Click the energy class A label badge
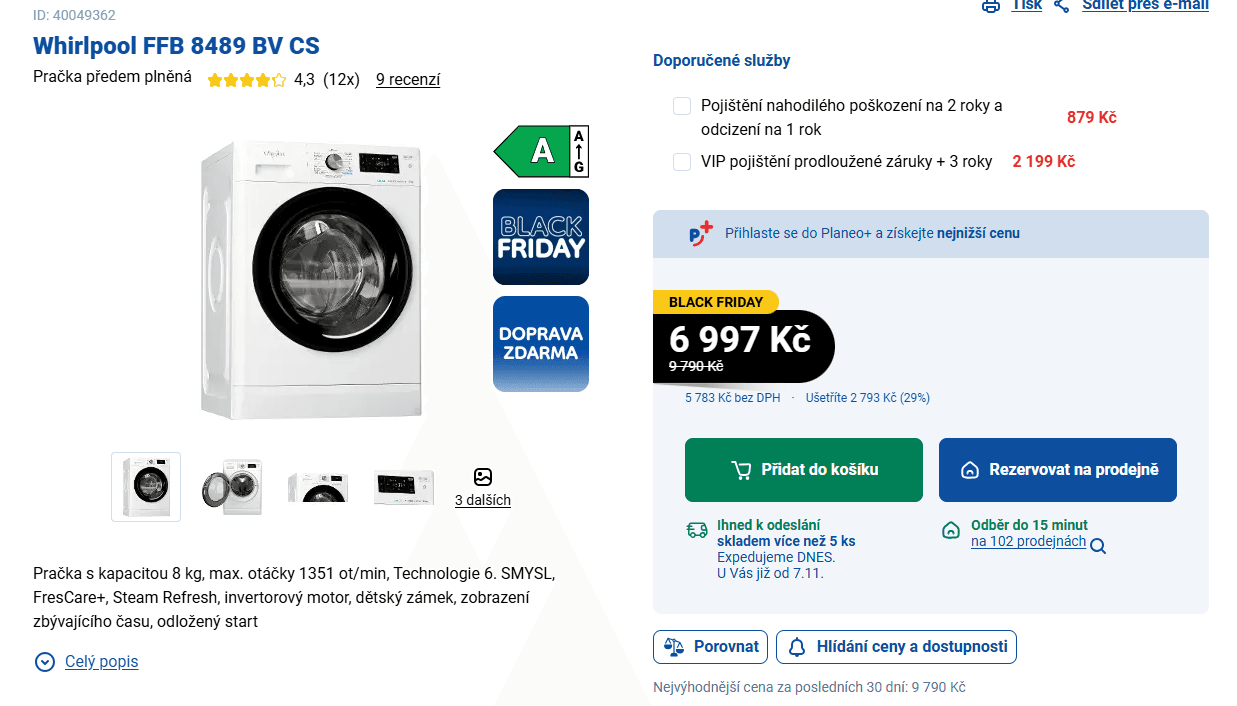The width and height of the screenshot is (1237, 706). (x=541, y=151)
